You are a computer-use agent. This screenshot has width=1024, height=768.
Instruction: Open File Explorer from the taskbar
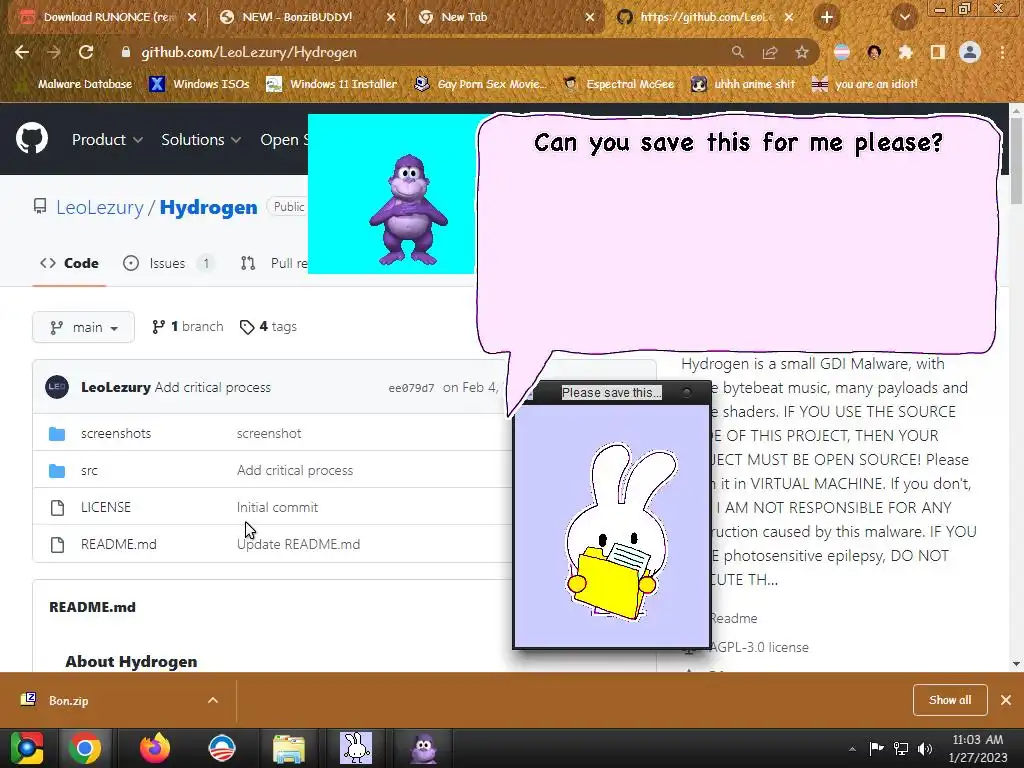[289, 748]
